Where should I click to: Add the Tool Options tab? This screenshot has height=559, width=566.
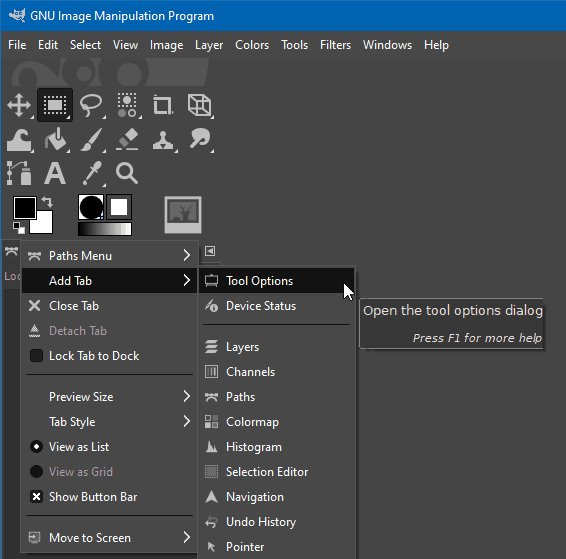pyautogui.click(x=276, y=281)
